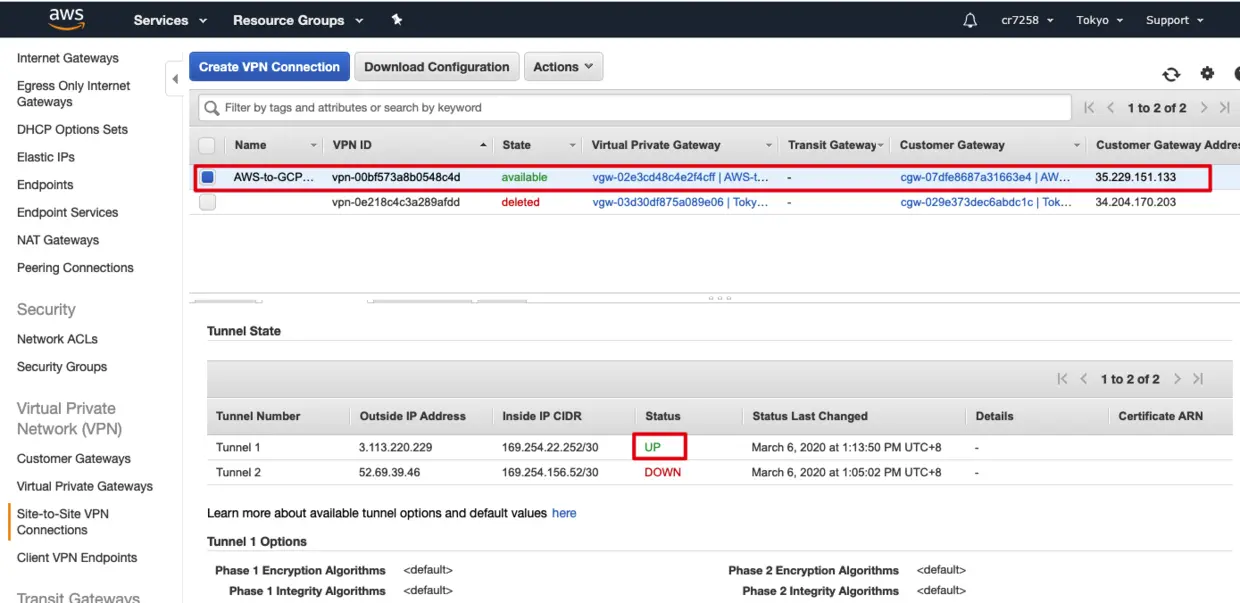Screen dimensions: 1240x603
Task: Go to previous page in VPN table
Action: 1111,108
